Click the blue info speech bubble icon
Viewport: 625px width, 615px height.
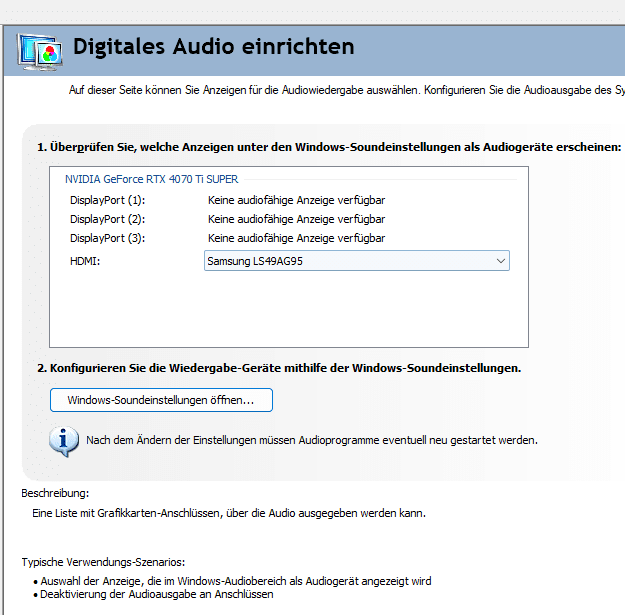click(64, 441)
